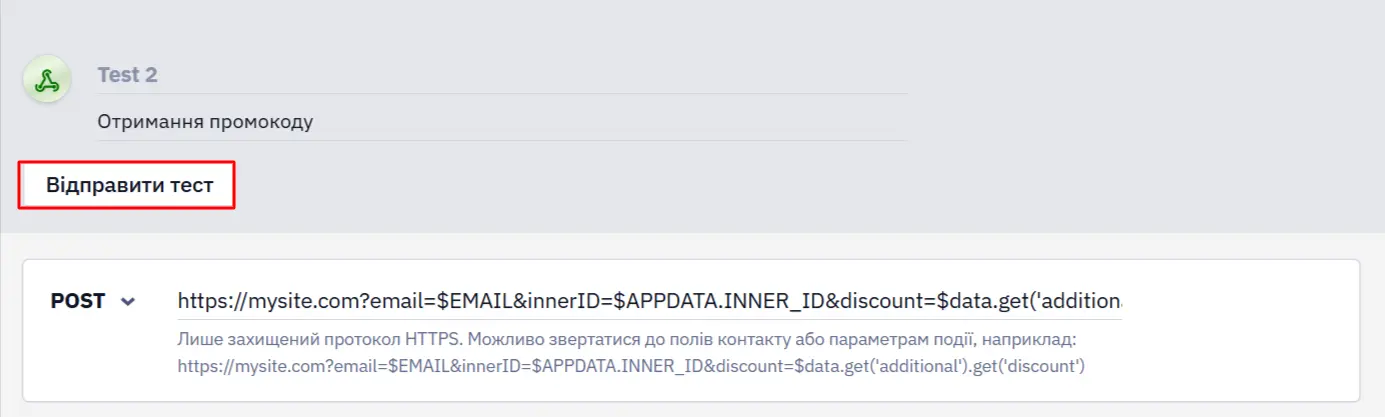The image size is (1385, 417).
Task: Place cursor on https://mysite.com in URL field
Action: click(x=254, y=301)
